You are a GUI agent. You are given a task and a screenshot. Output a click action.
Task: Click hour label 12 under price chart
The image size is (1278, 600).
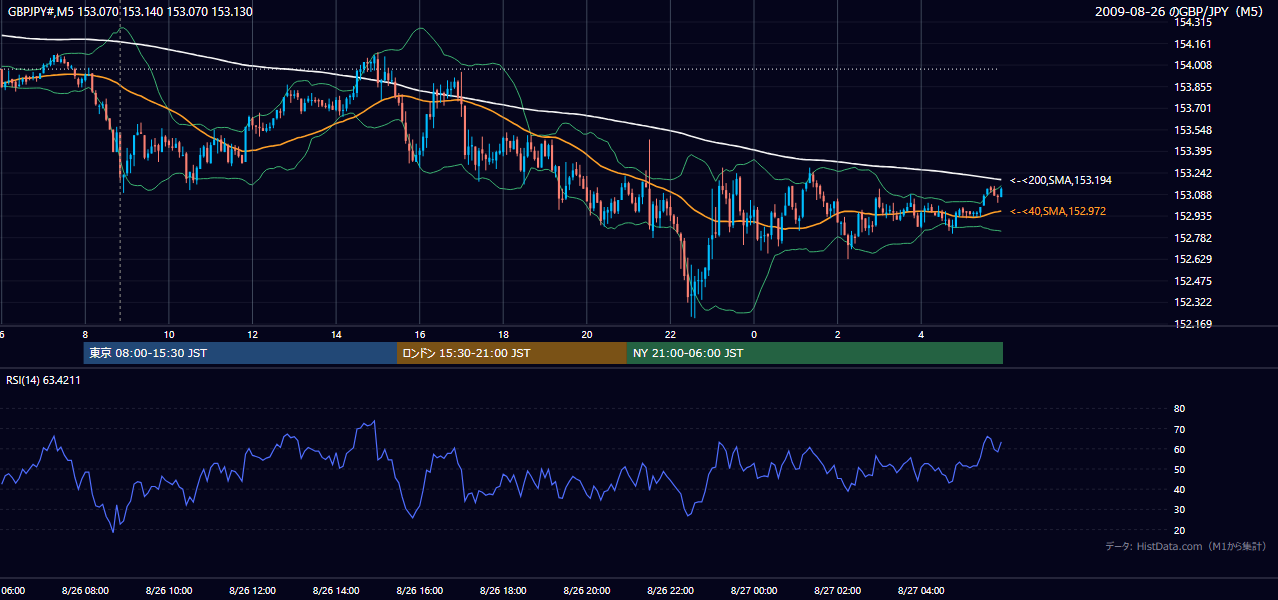tap(253, 335)
